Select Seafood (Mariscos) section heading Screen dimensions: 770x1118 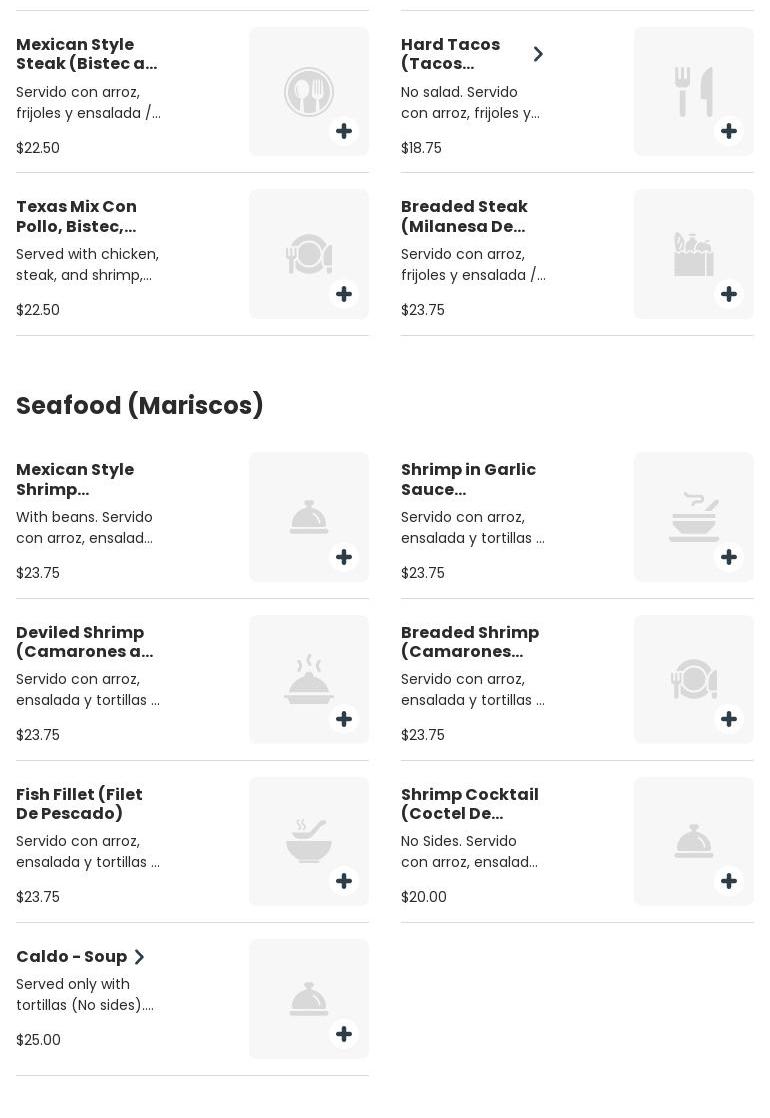140,405
